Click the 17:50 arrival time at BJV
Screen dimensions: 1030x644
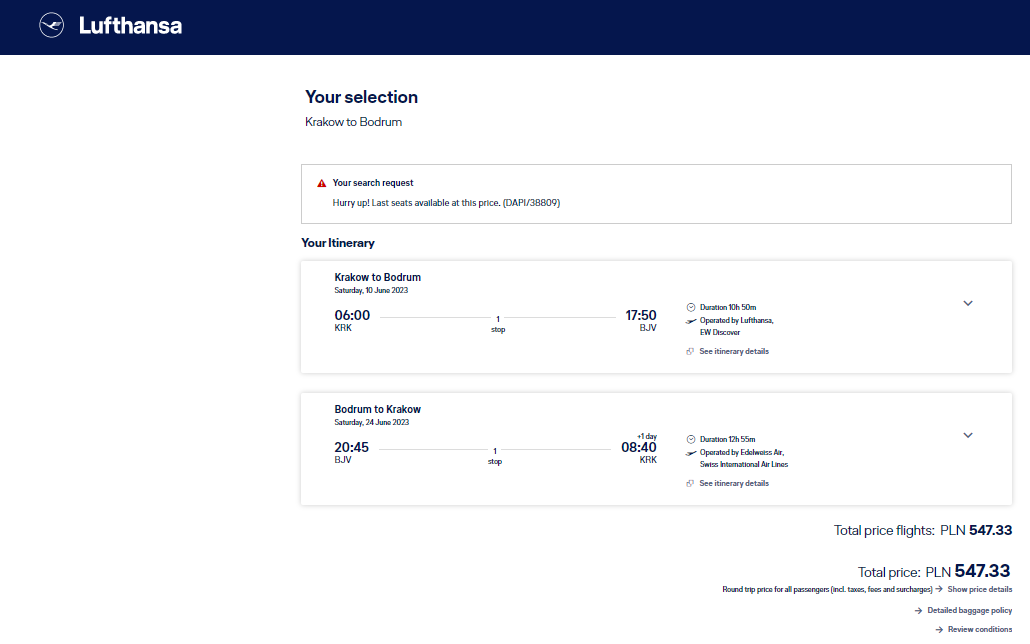[640, 315]
